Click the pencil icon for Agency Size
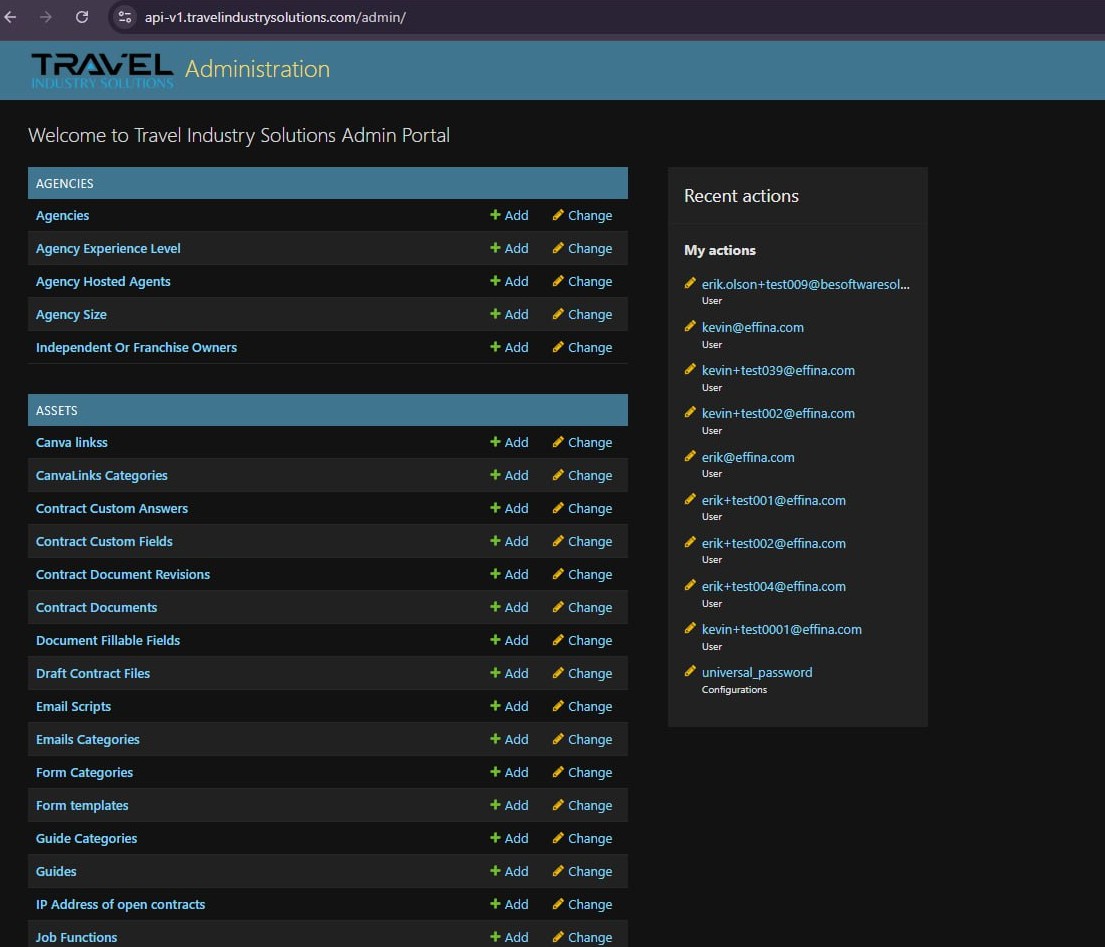Viewport: 1105px width, 947px height. (x=558, y=314)
